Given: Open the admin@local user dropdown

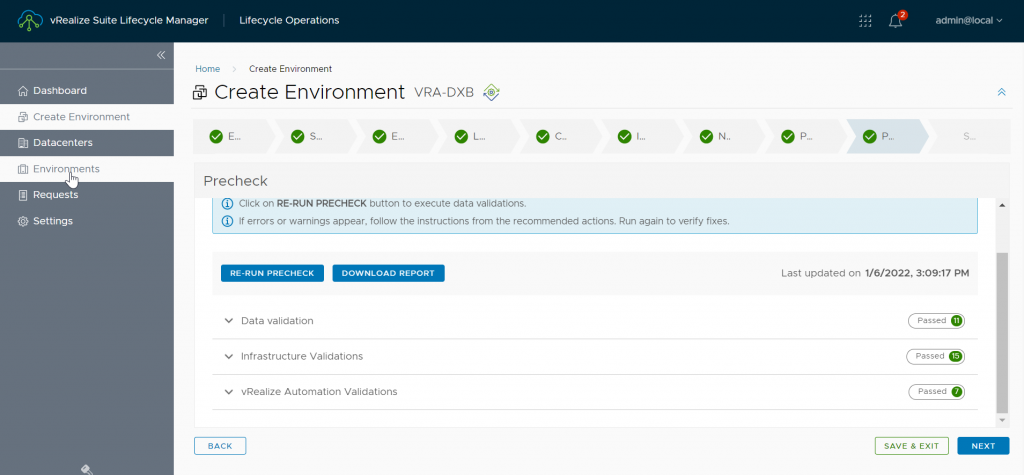Looking at the screenshot, I should [968, 20].
